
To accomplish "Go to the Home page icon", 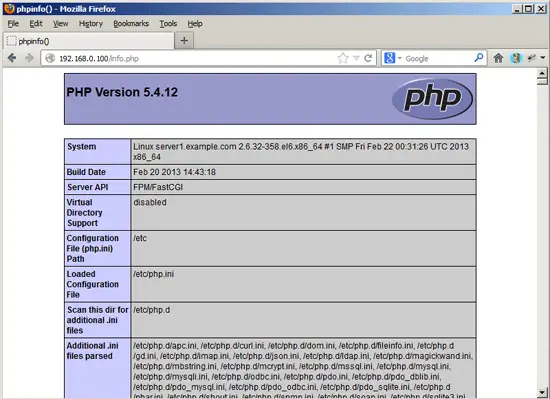I will (x=498, y=58).
